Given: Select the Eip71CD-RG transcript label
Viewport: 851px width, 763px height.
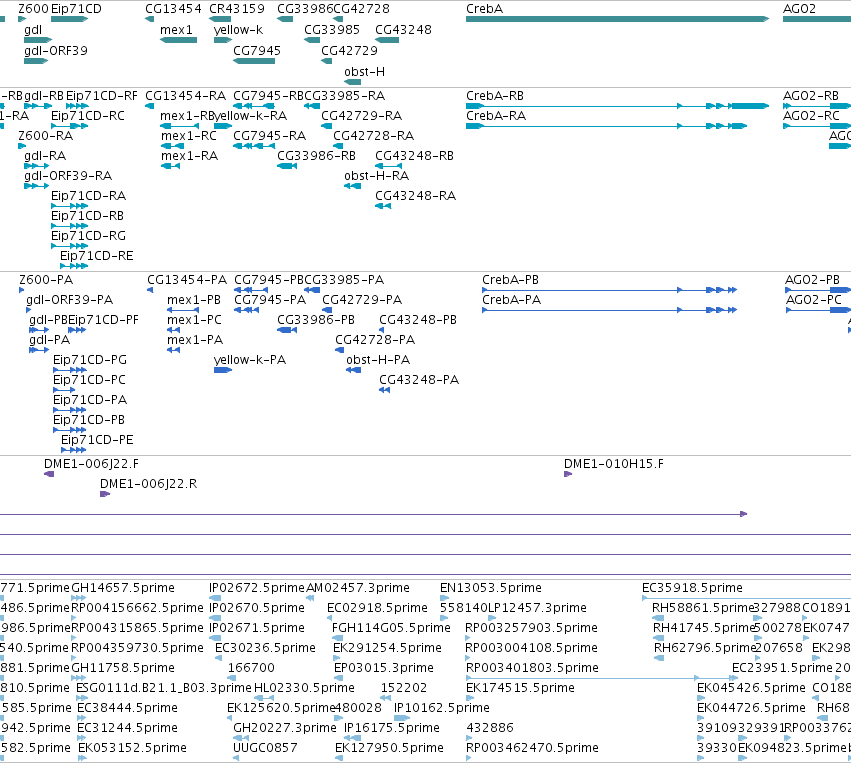Looking at the screenshot, I should (x=88, y=236).
